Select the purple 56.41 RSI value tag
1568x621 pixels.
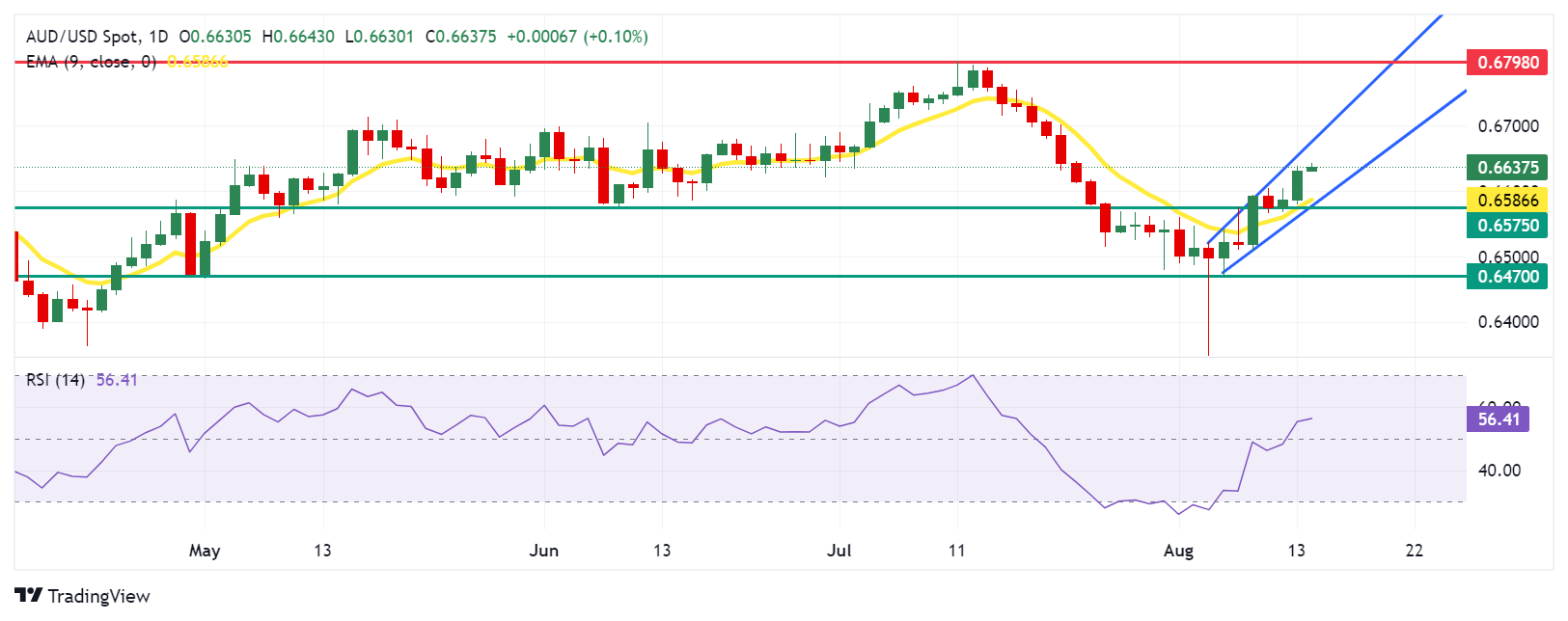coord(1498,419)
